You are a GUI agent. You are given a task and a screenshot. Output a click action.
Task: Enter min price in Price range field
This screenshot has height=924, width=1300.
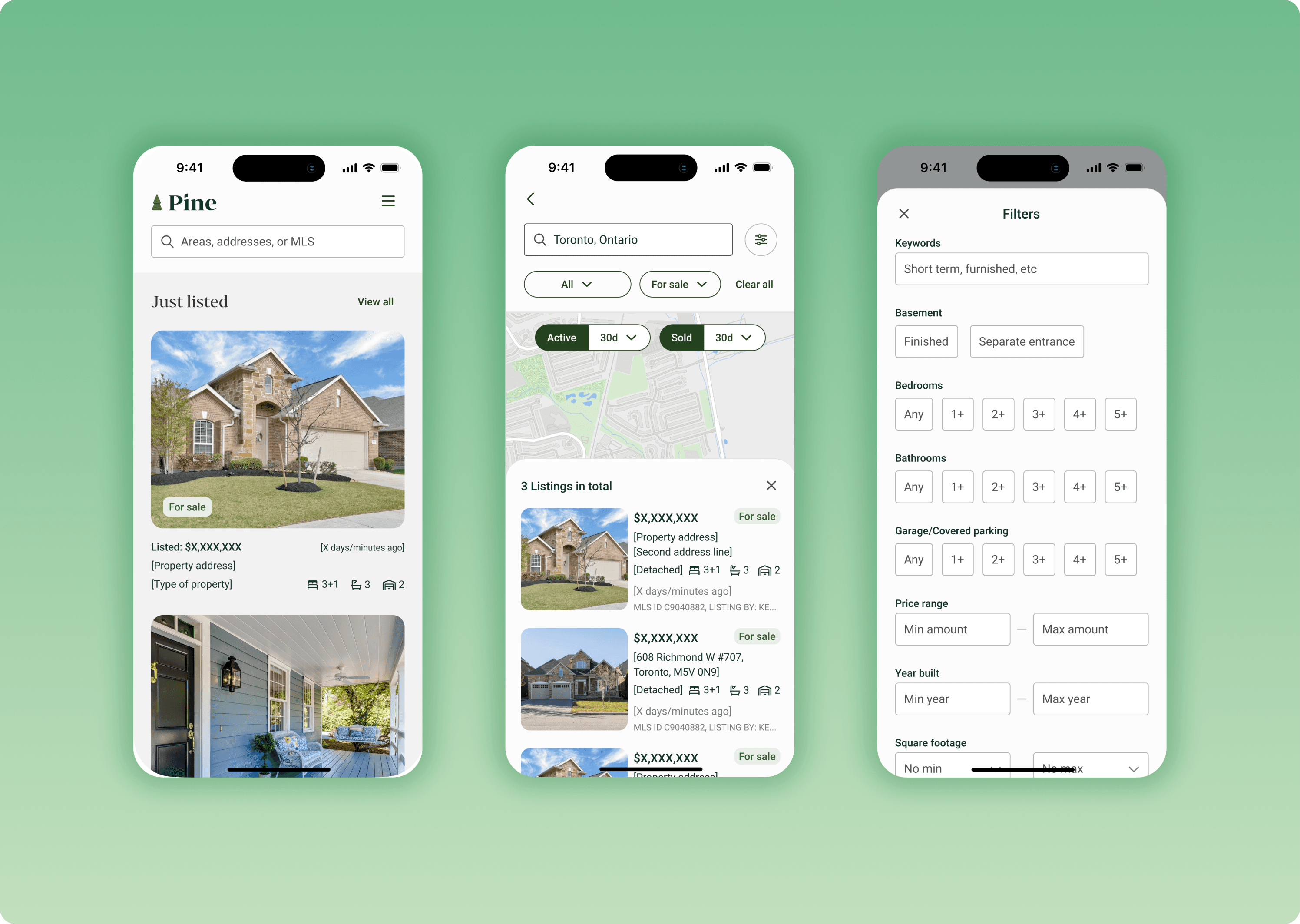click(x=950, y=628)
